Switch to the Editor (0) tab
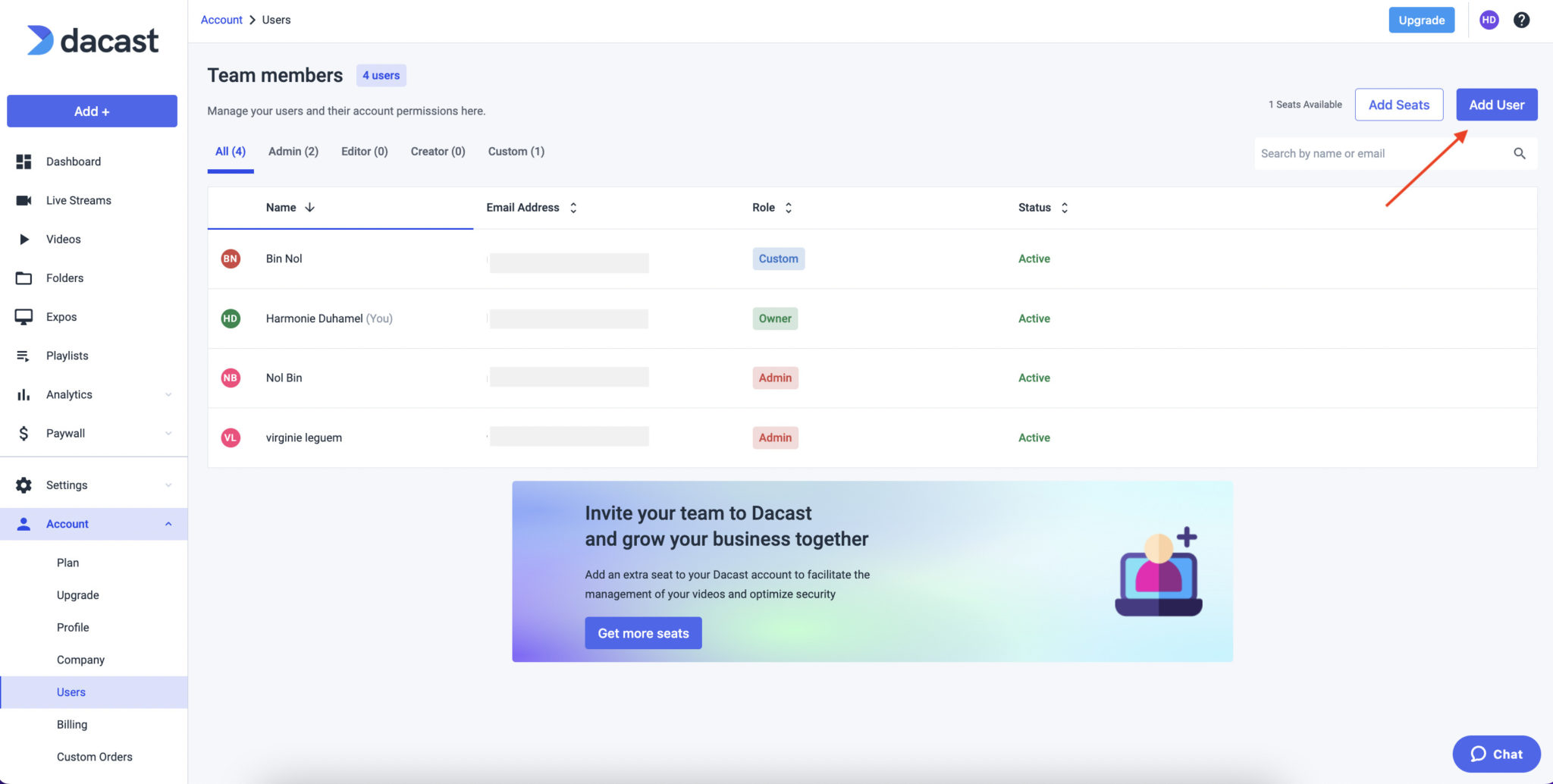1553x784 pixels. coord(365,152)
